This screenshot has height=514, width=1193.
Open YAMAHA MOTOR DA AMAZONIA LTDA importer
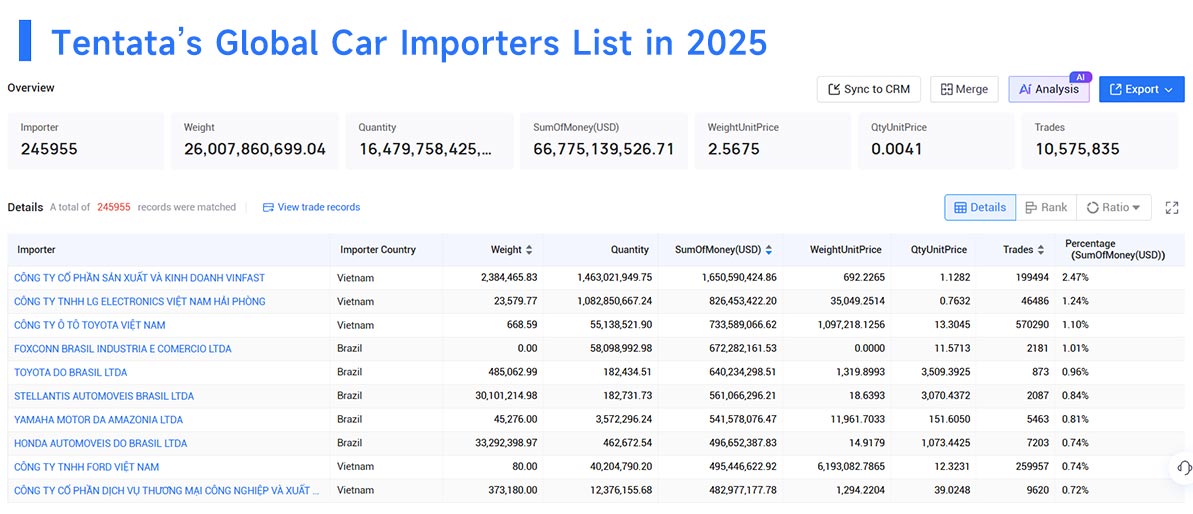(x=98, y=419)
